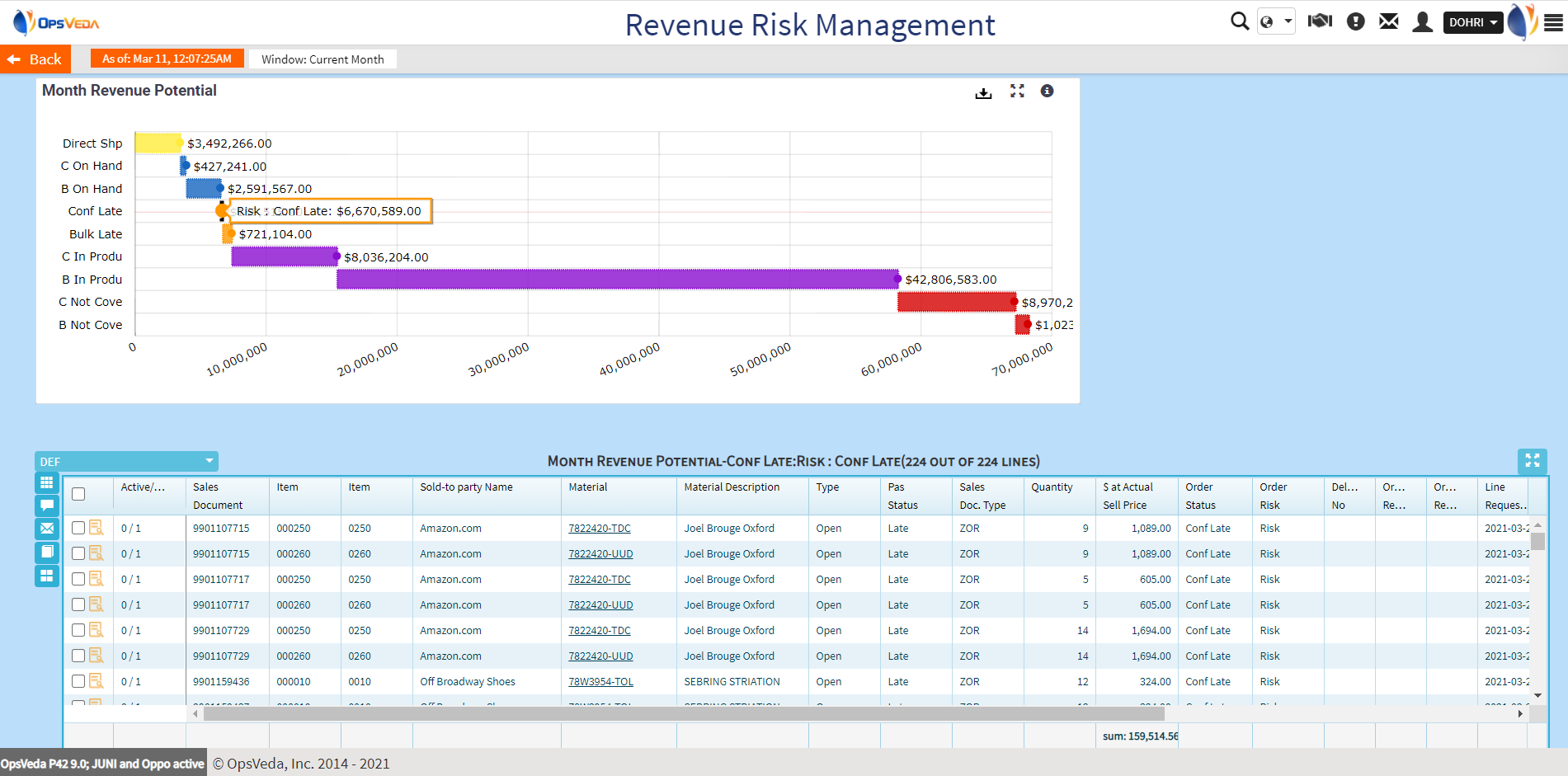
Task: Toggle the select-all checkbox in grid header
Action: point(78,494)
